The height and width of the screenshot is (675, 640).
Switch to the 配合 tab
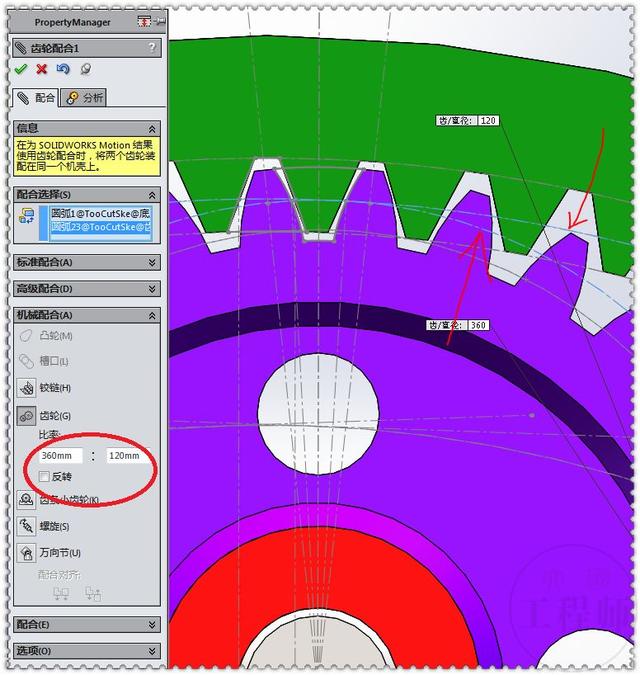click(x=35, y=98)
